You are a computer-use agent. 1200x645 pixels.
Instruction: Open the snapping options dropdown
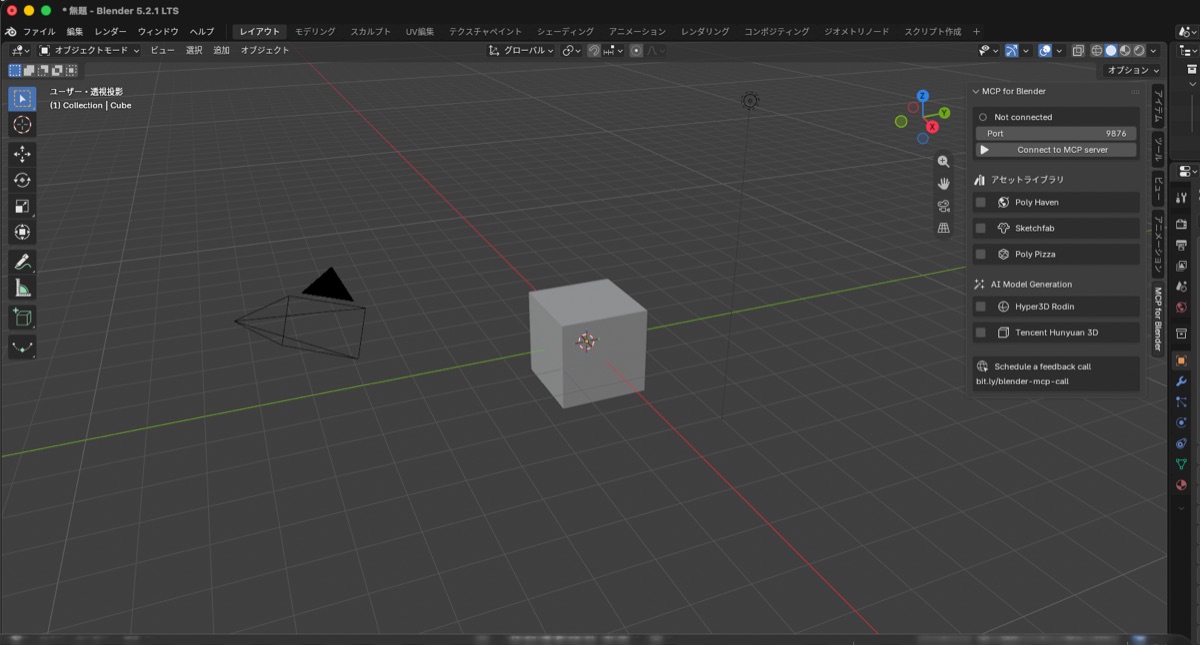point(613,50)
